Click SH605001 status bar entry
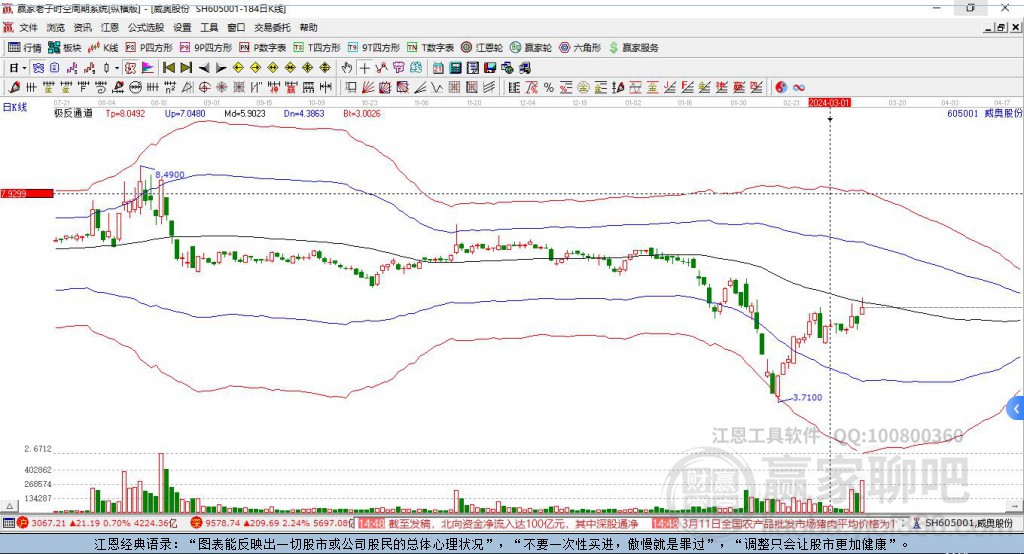The width and height of the screenshot is (1024, 554). pyautogui.click(x=969, y=523)
